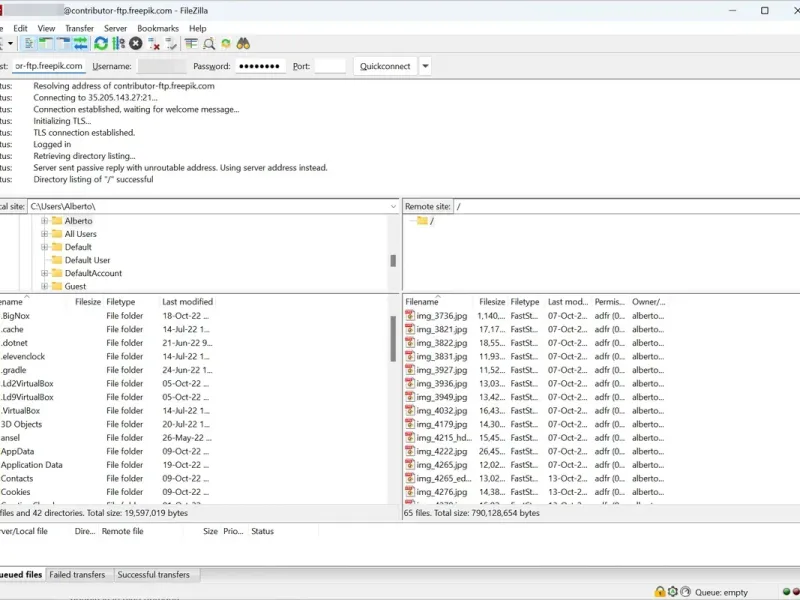Sort remote list by Owner column header
The width and height of the screenshot is (800, 600).
coord(648,302)
